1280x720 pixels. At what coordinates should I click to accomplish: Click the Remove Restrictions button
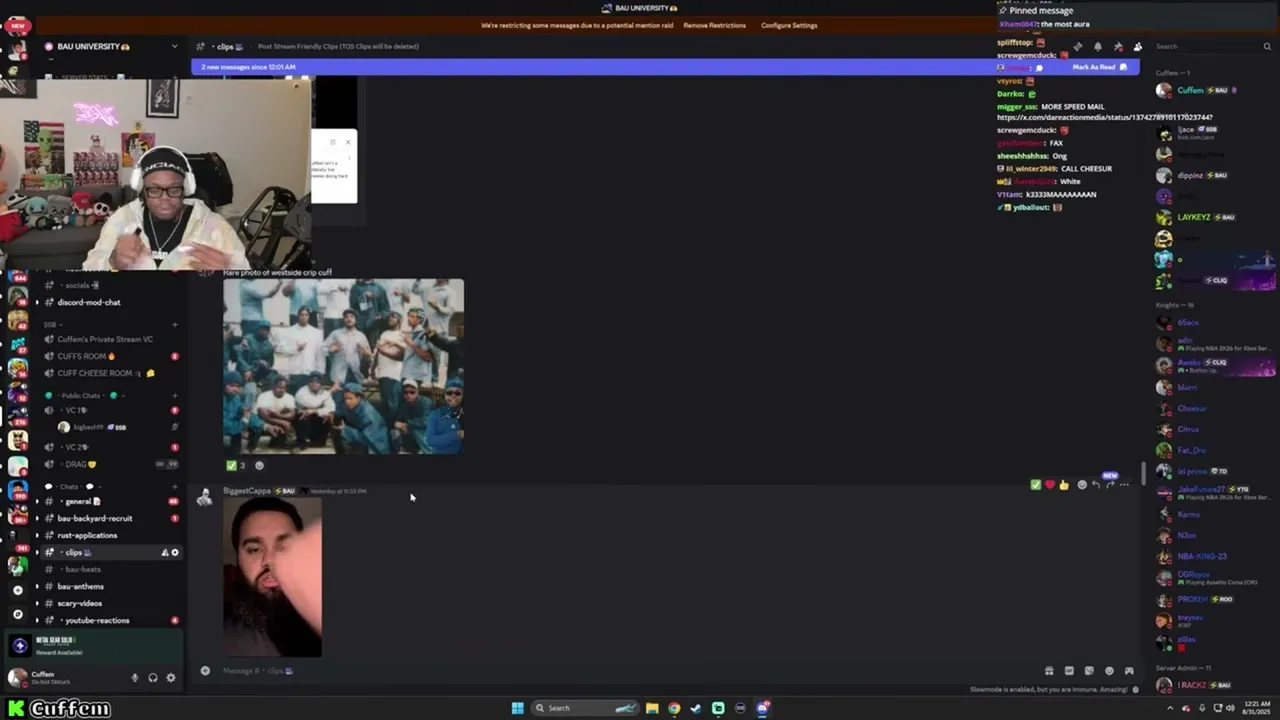coord(714,25)
